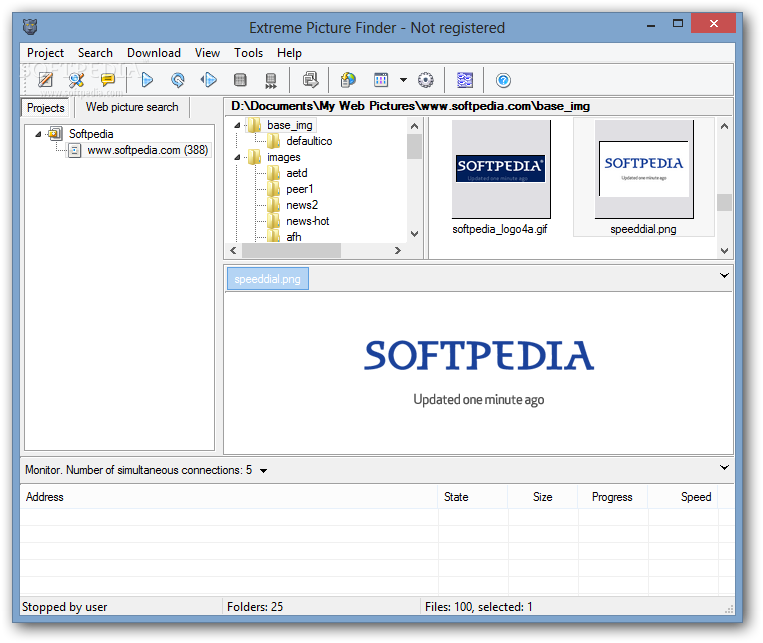
Task: Click the folder tree vertical scrollbar thumb
Action: [414, 147]
